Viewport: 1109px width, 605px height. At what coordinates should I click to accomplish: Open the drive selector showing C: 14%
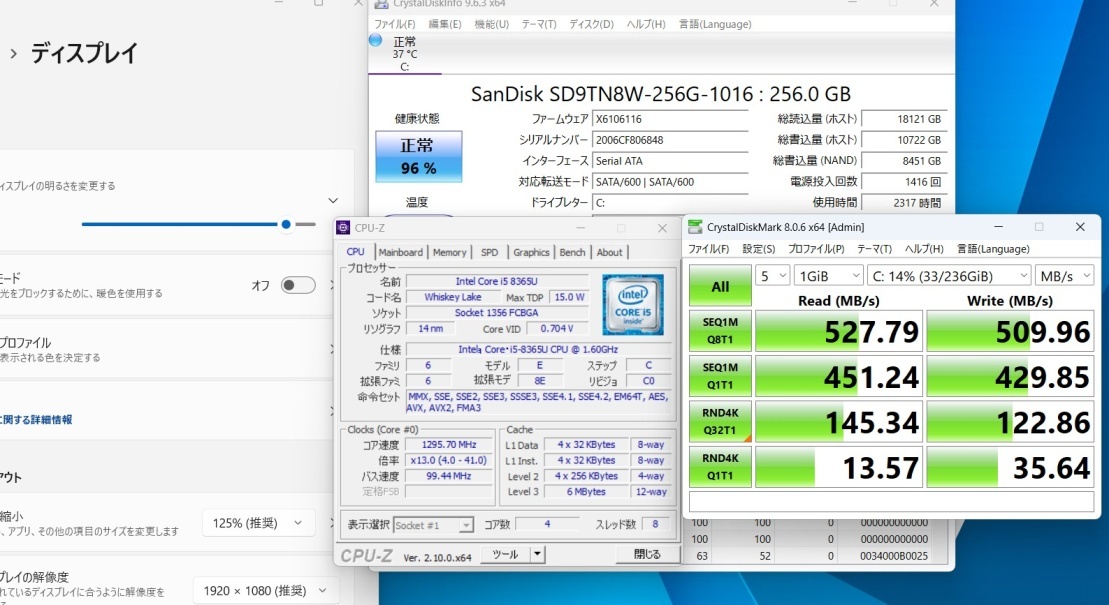948,276
